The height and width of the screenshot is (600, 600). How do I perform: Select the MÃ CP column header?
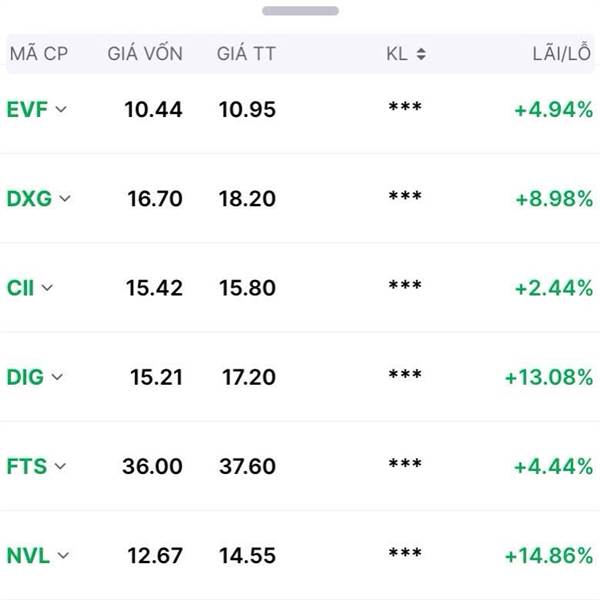point(39,54)
